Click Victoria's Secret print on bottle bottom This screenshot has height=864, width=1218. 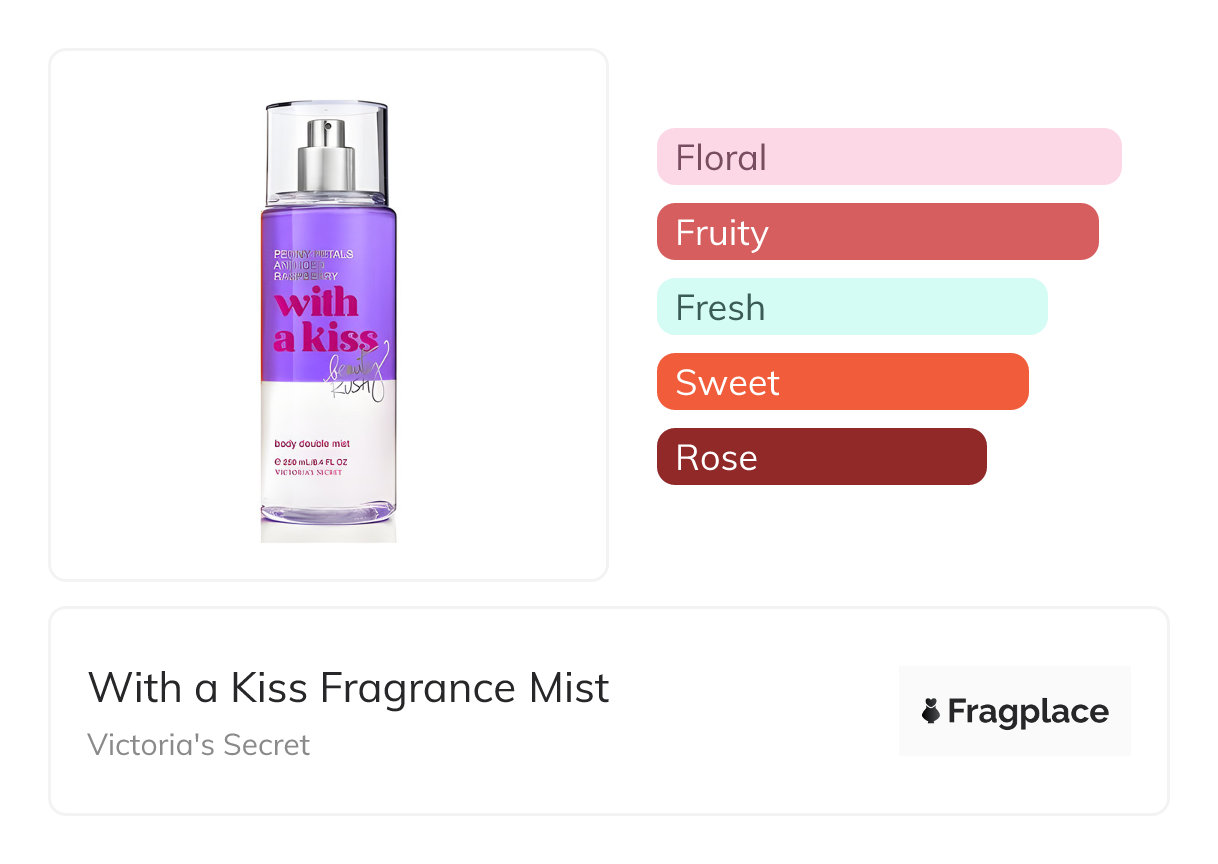click(x=308, y=472)
